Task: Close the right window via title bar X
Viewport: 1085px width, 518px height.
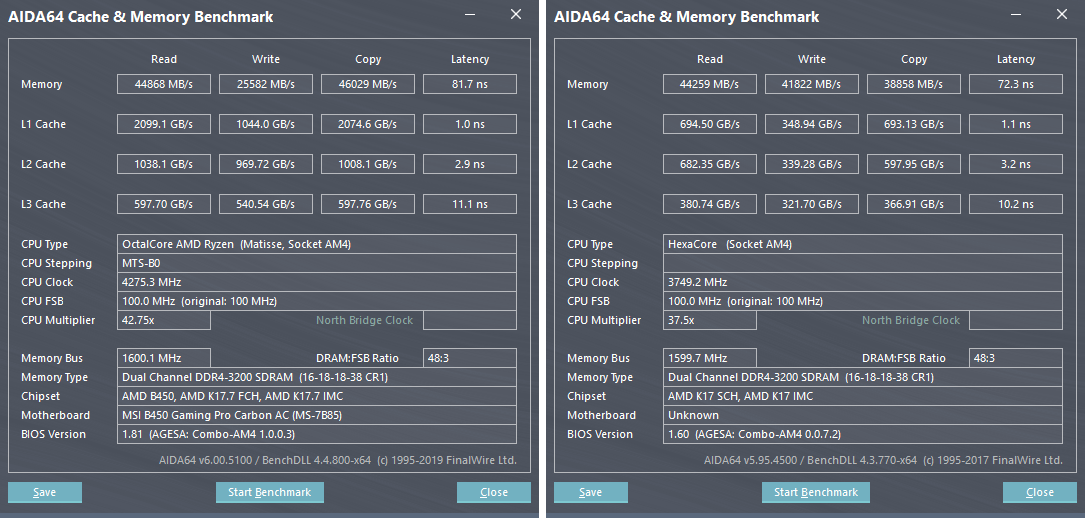Action: click(x=1061, y=15)
